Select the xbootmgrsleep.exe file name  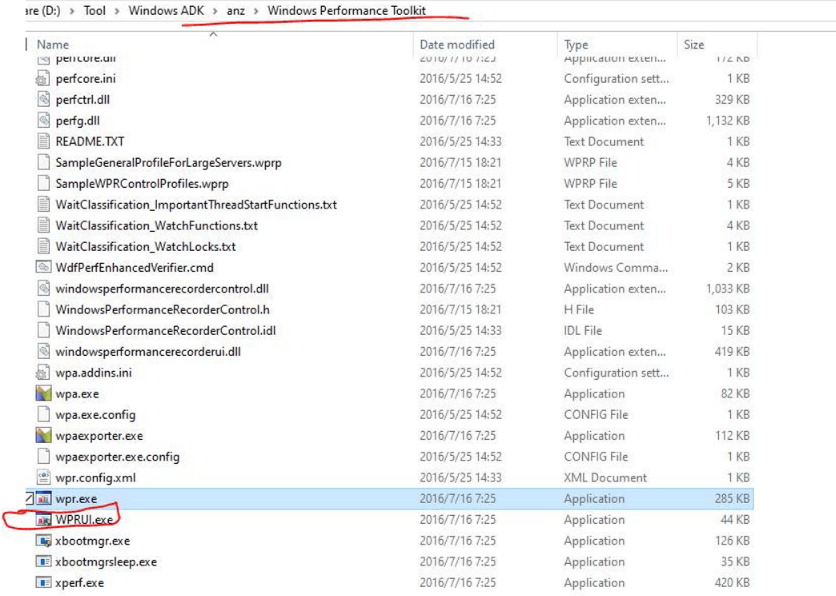[x=106, y=562]
